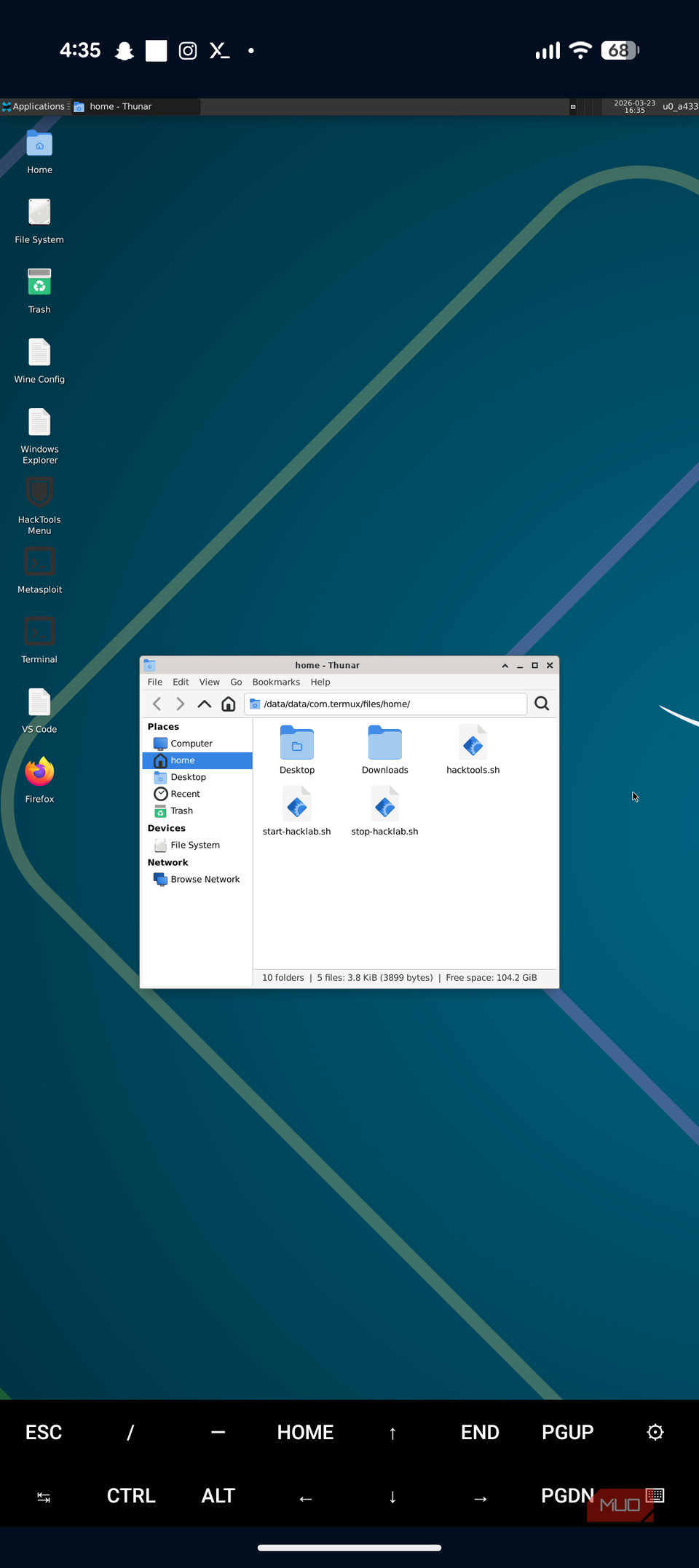699x1568 pixels.
Task: Tap the ESC key on extra keys bar
Action: click(x=44, y=1432)
